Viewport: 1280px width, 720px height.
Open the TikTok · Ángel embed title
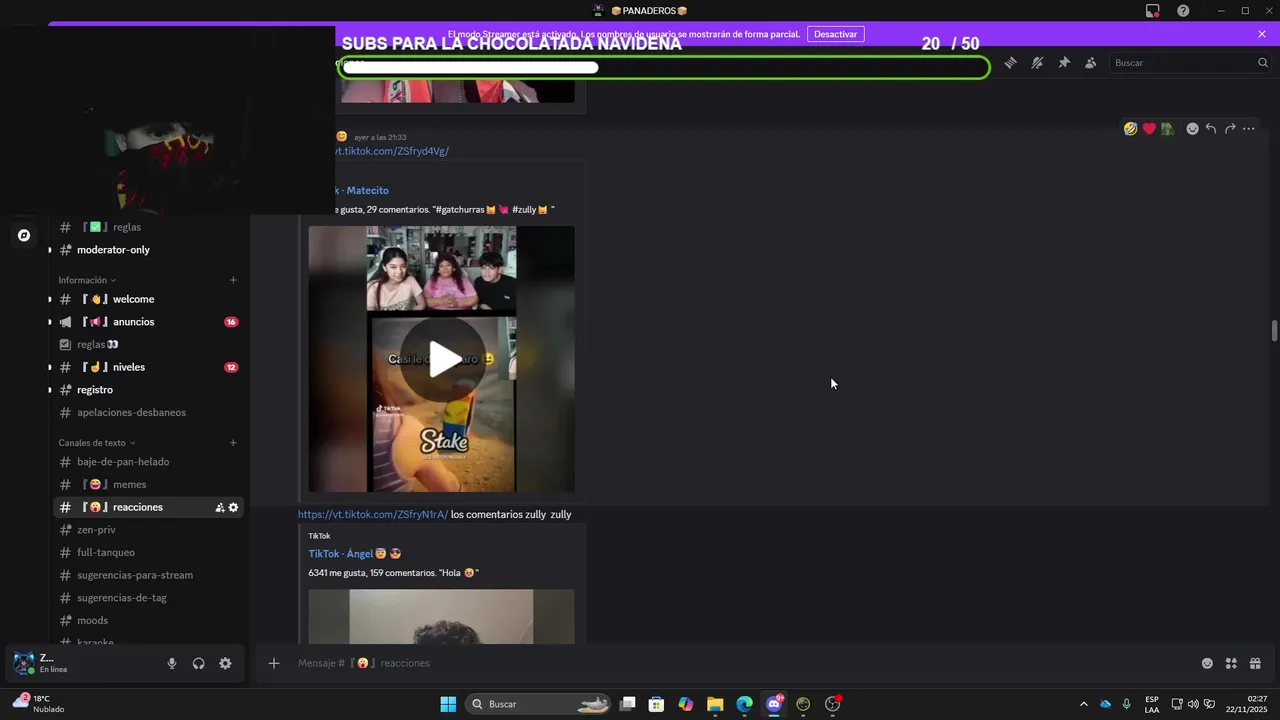(354, 553)
